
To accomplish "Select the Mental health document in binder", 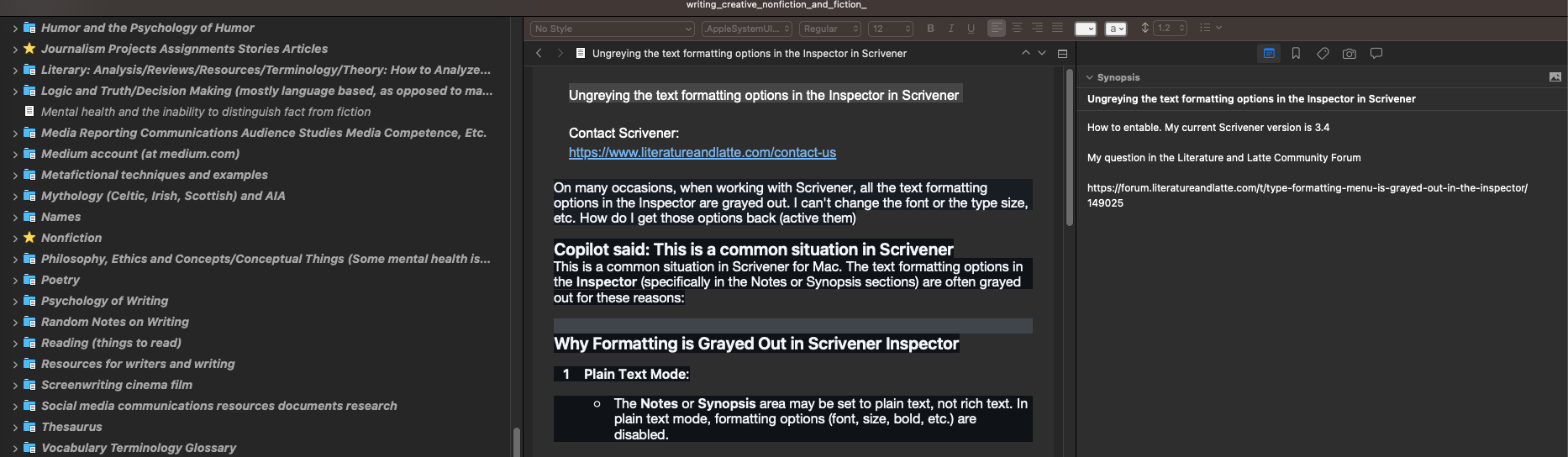I will [206, 112].
